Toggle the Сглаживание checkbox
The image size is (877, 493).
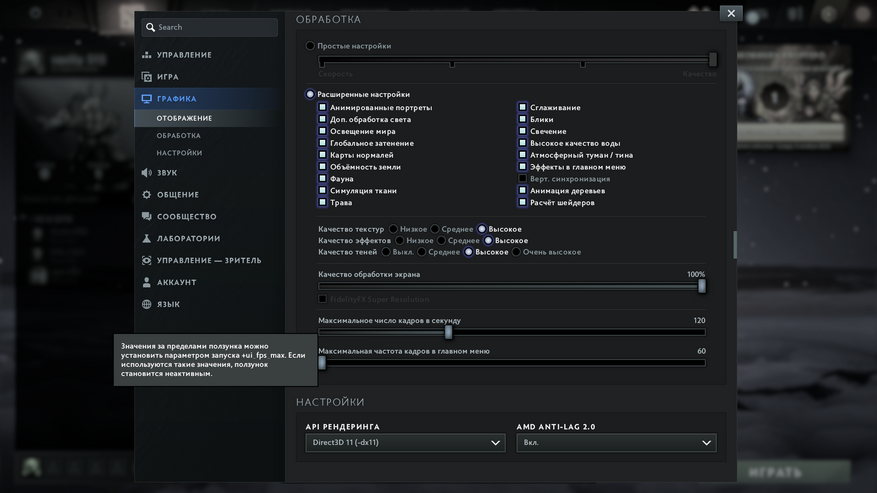(522, 108)
